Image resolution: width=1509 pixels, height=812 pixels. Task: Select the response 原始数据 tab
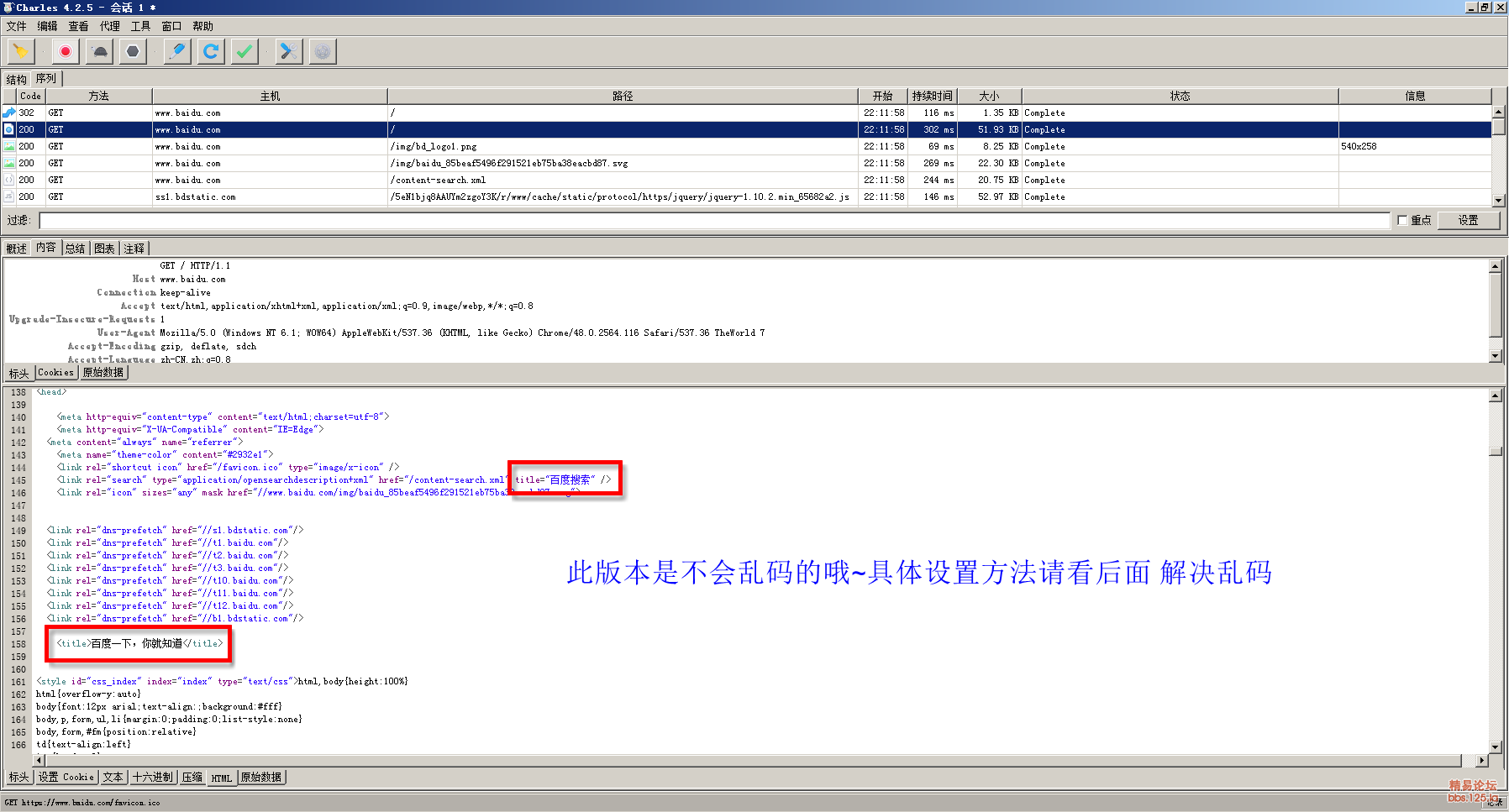coord(261,778)
